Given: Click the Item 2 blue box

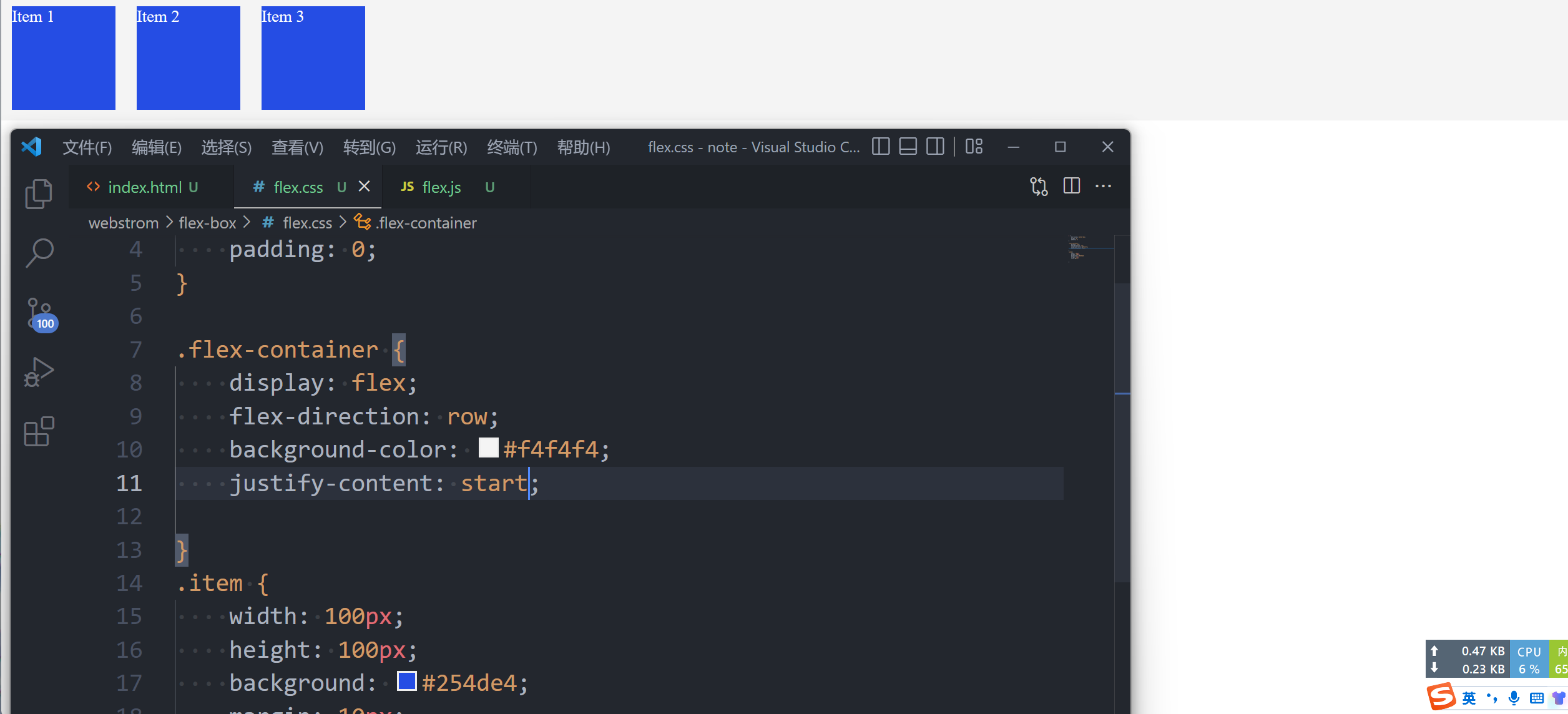Looking at the screenshot, I should click(x=188, y=58).
